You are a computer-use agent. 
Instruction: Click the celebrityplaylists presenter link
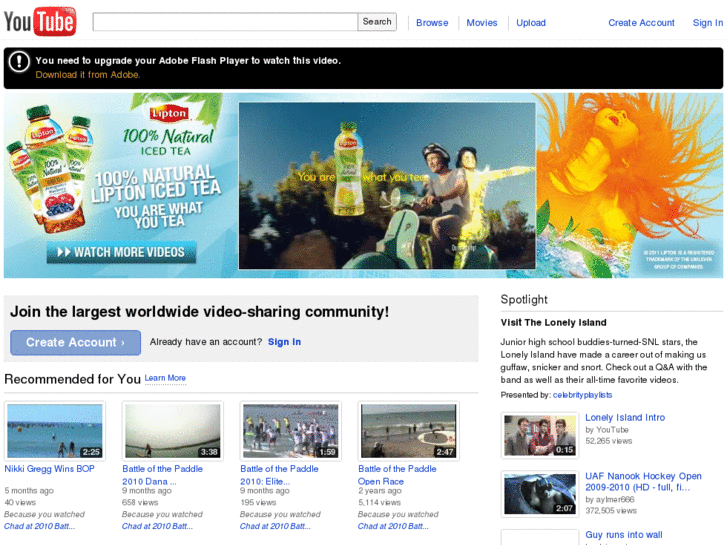582,395
